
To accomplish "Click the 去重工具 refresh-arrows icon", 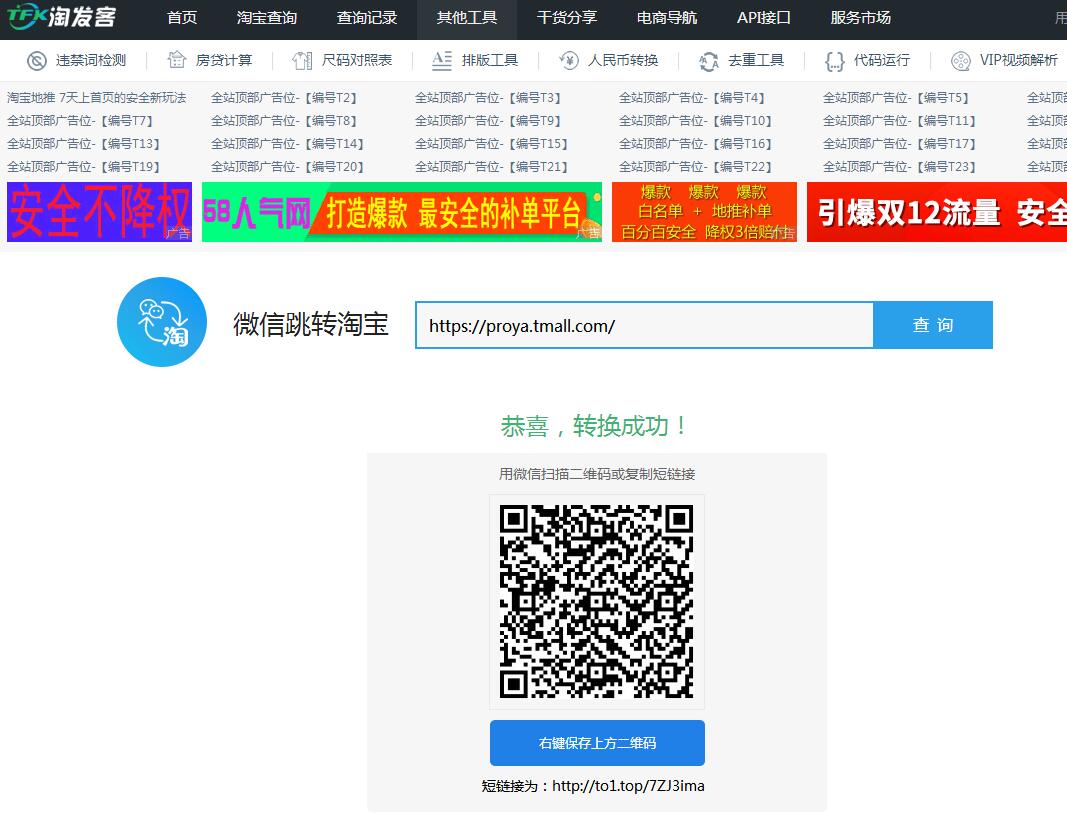I will coord(709,61).
